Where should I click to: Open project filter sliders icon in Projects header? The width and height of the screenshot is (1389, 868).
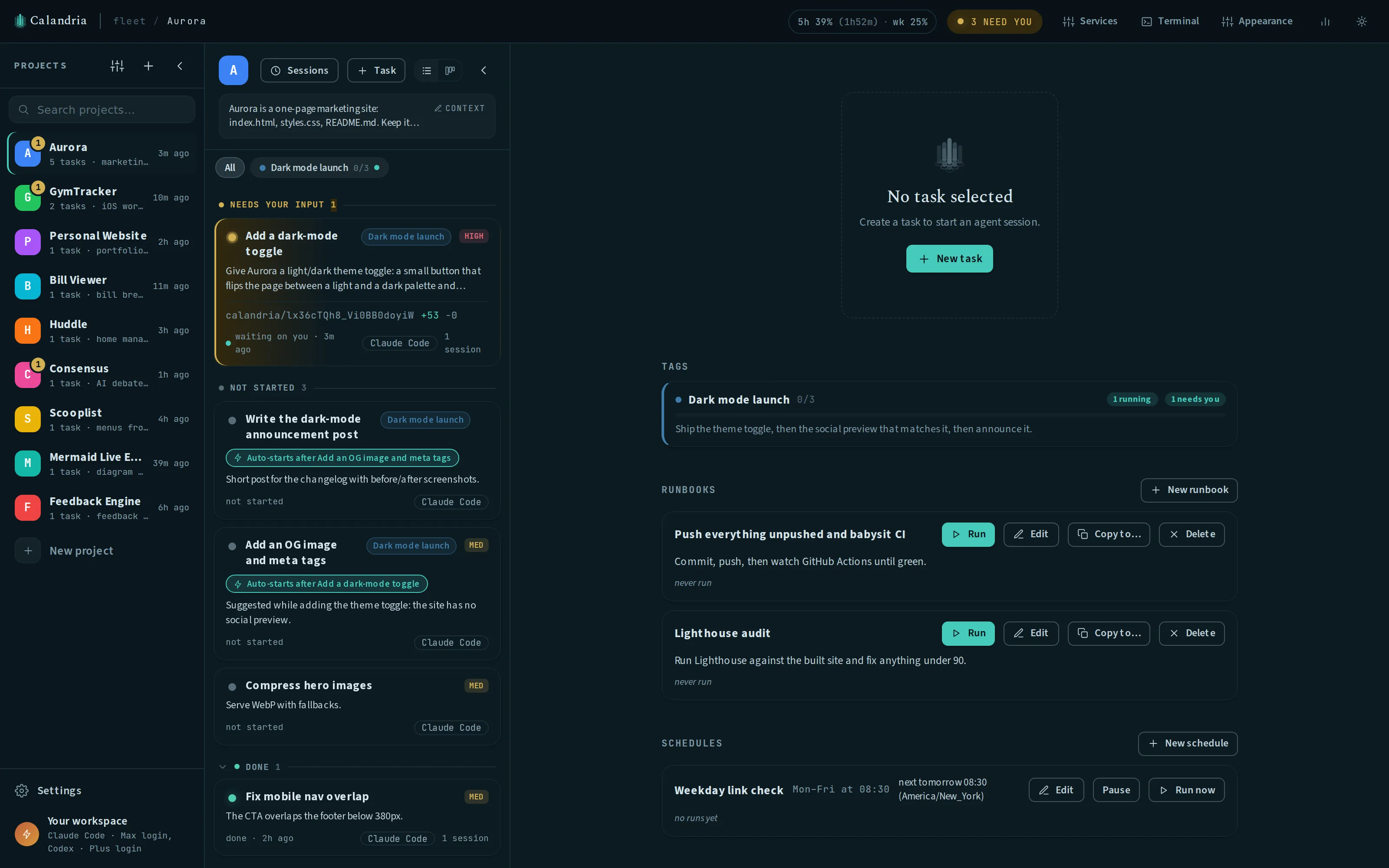click(117, 66)
